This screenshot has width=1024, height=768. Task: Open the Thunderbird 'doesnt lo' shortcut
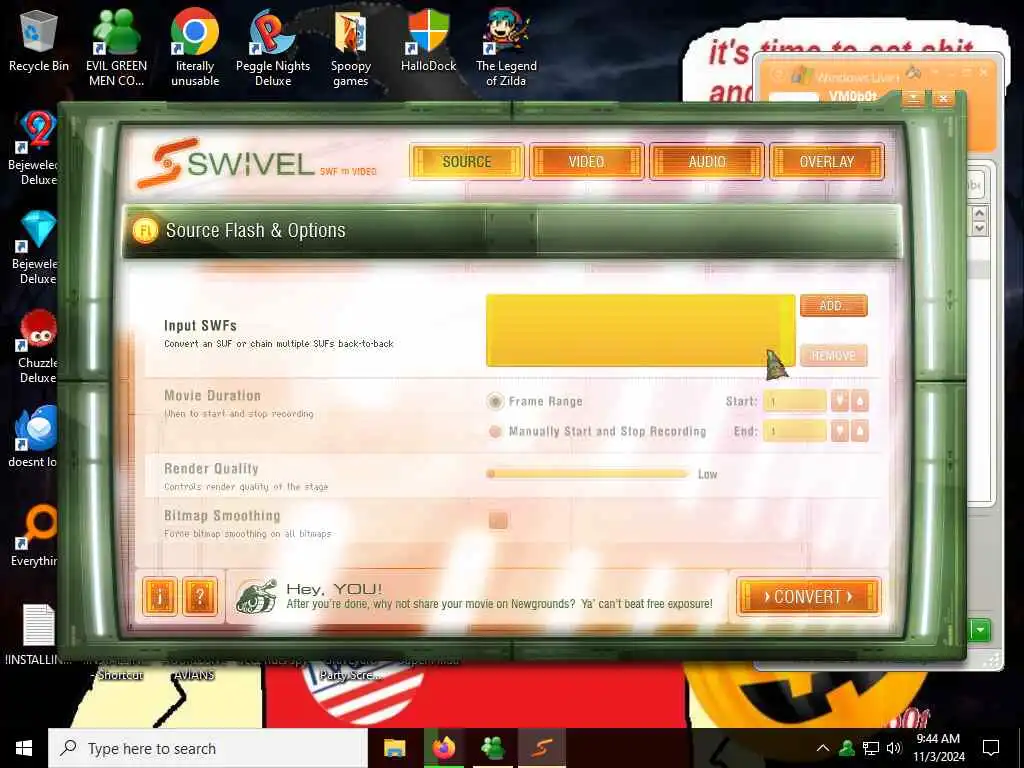34,436
